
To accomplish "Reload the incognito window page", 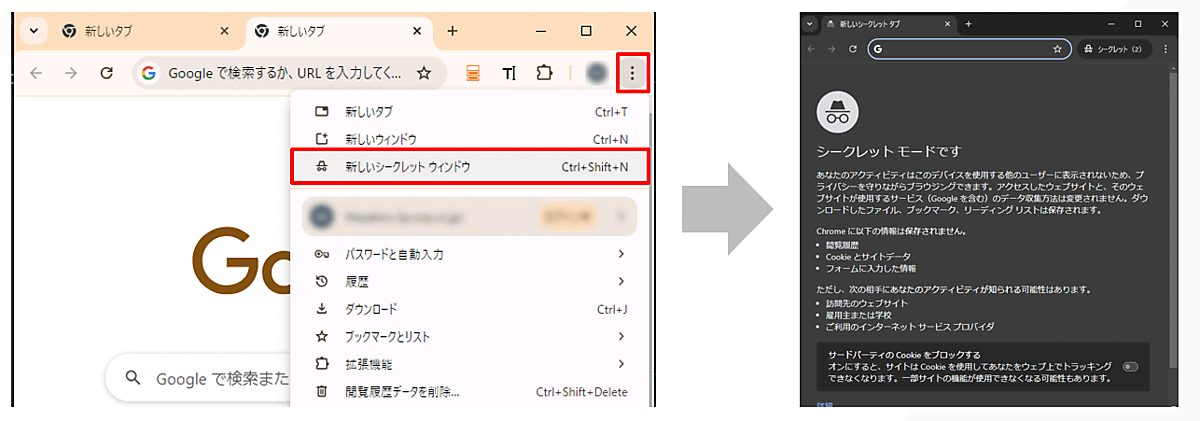I will (x=852, y=48).
